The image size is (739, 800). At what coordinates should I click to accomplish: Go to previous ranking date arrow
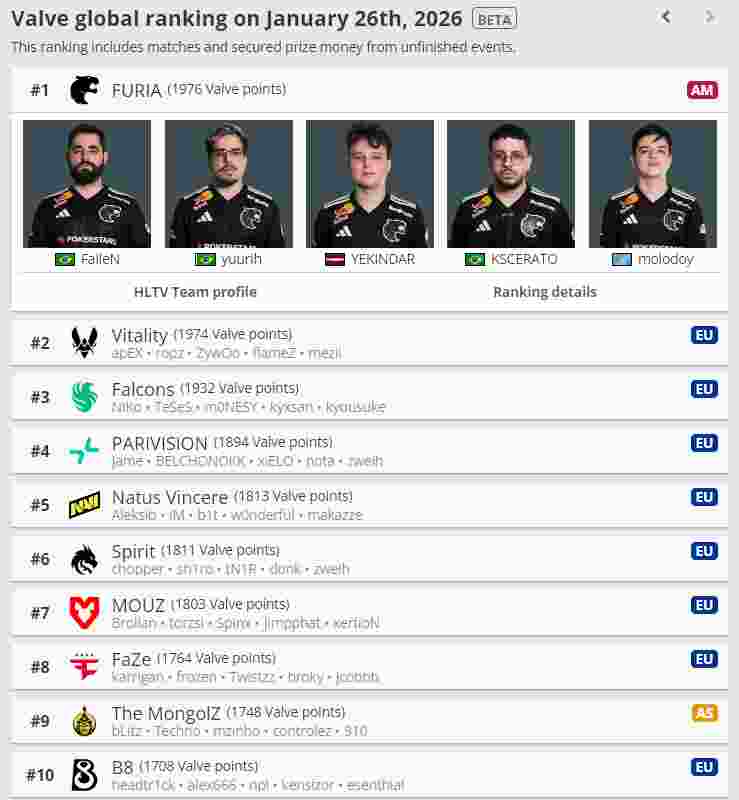[666, 17]
